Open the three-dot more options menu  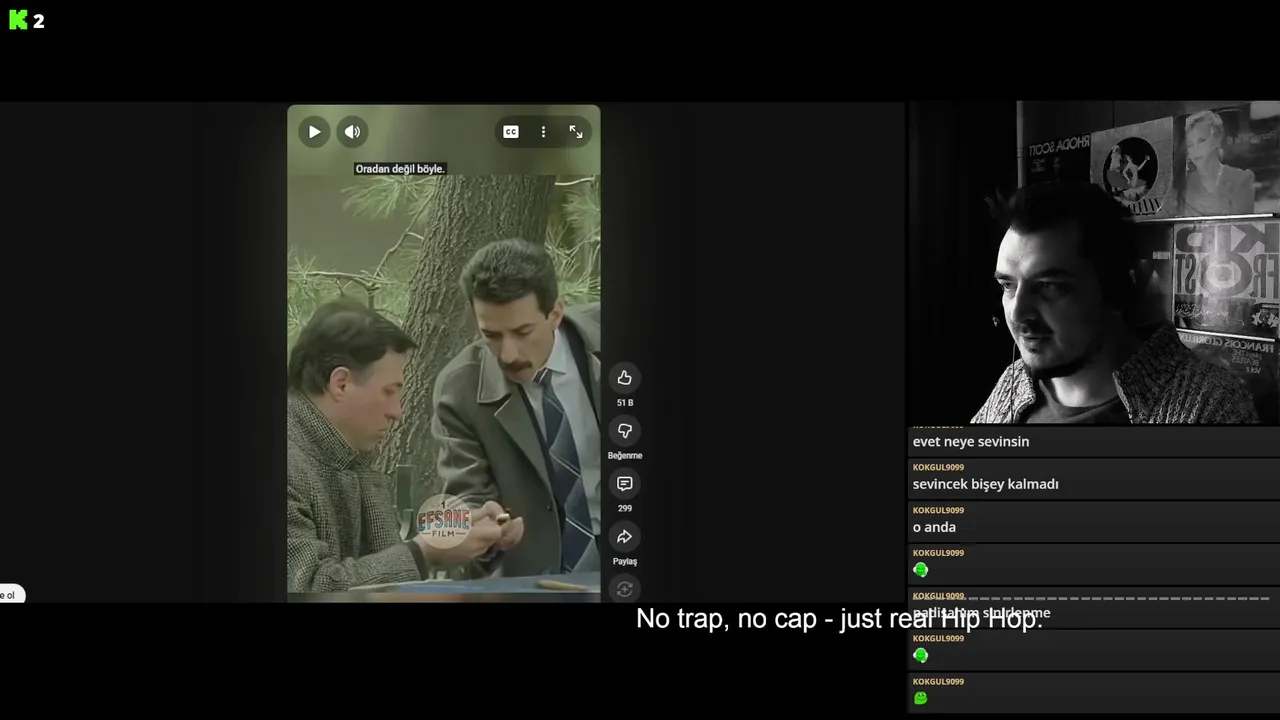(x=543, y=132)
